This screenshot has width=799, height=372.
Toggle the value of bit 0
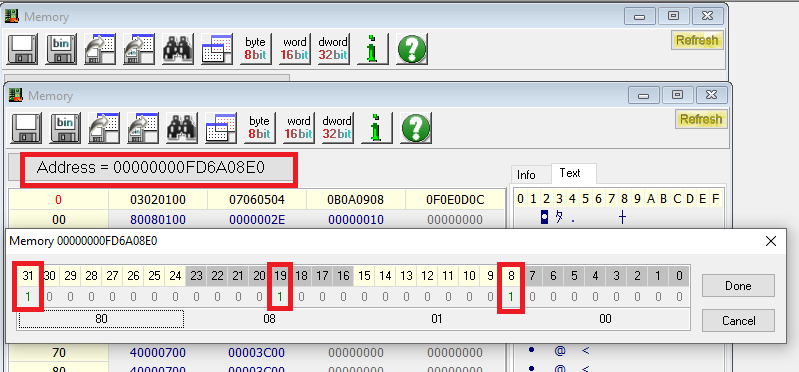679,297
